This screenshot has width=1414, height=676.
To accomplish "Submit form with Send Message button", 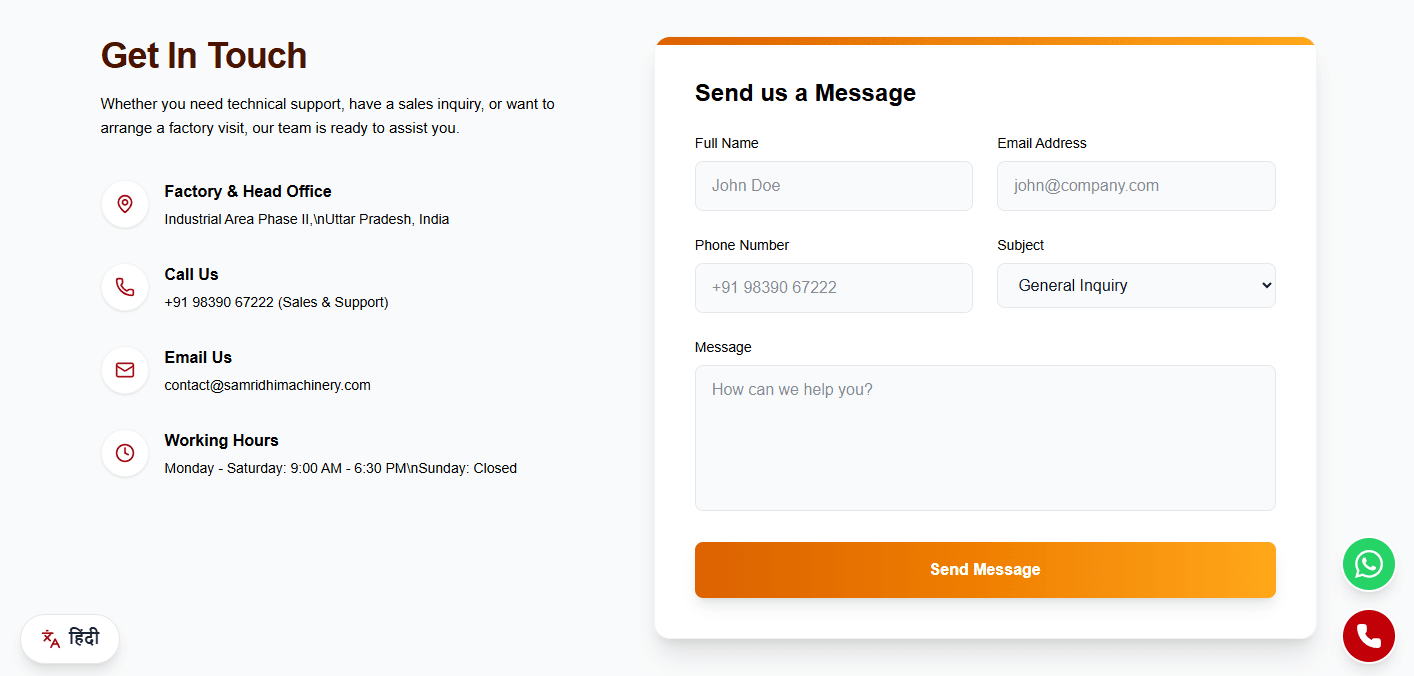I will click(x=985, y=570).
